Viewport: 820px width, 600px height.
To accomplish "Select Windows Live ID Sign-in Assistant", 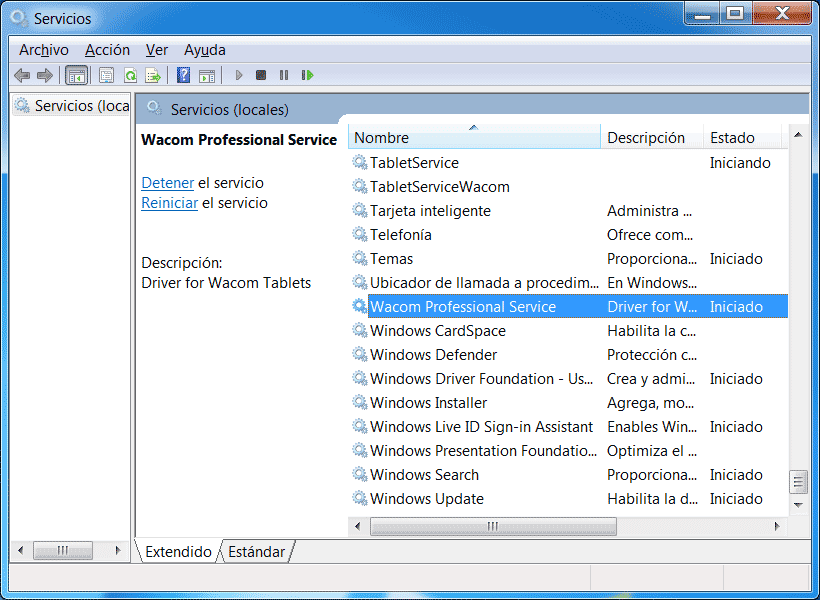I will (482, 427).
